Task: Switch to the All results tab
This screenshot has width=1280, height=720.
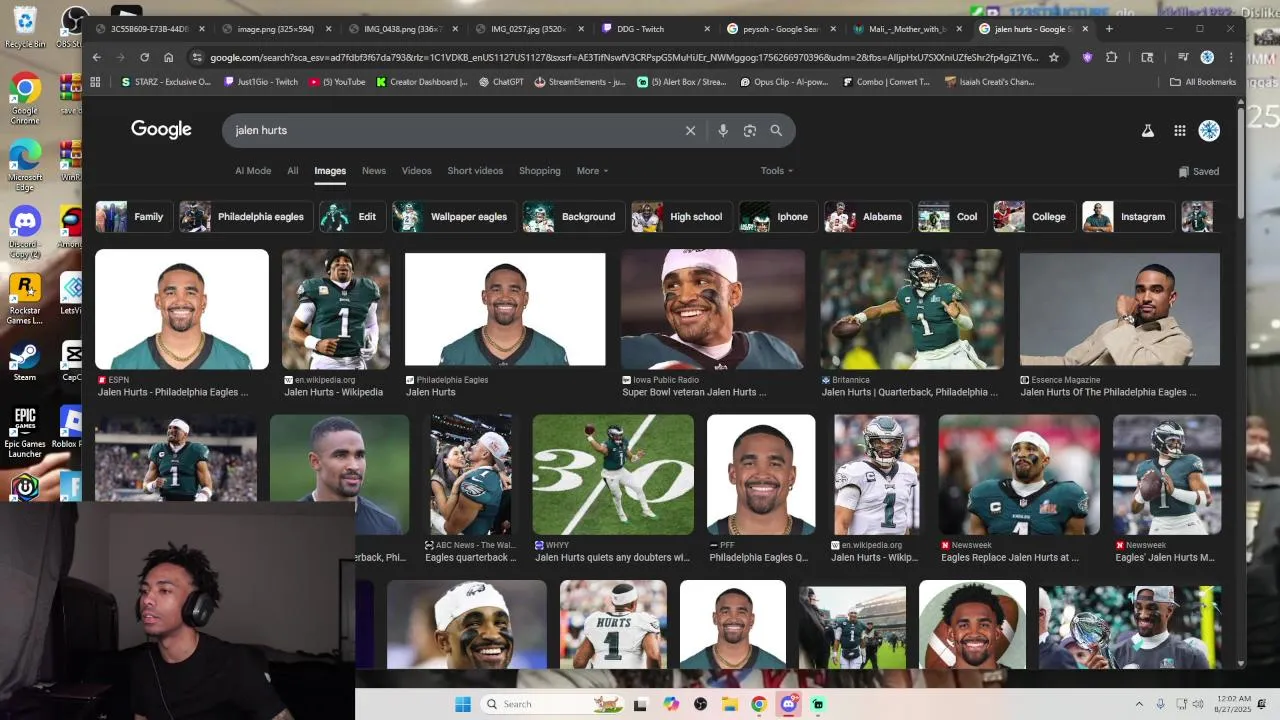Action: 293,171
